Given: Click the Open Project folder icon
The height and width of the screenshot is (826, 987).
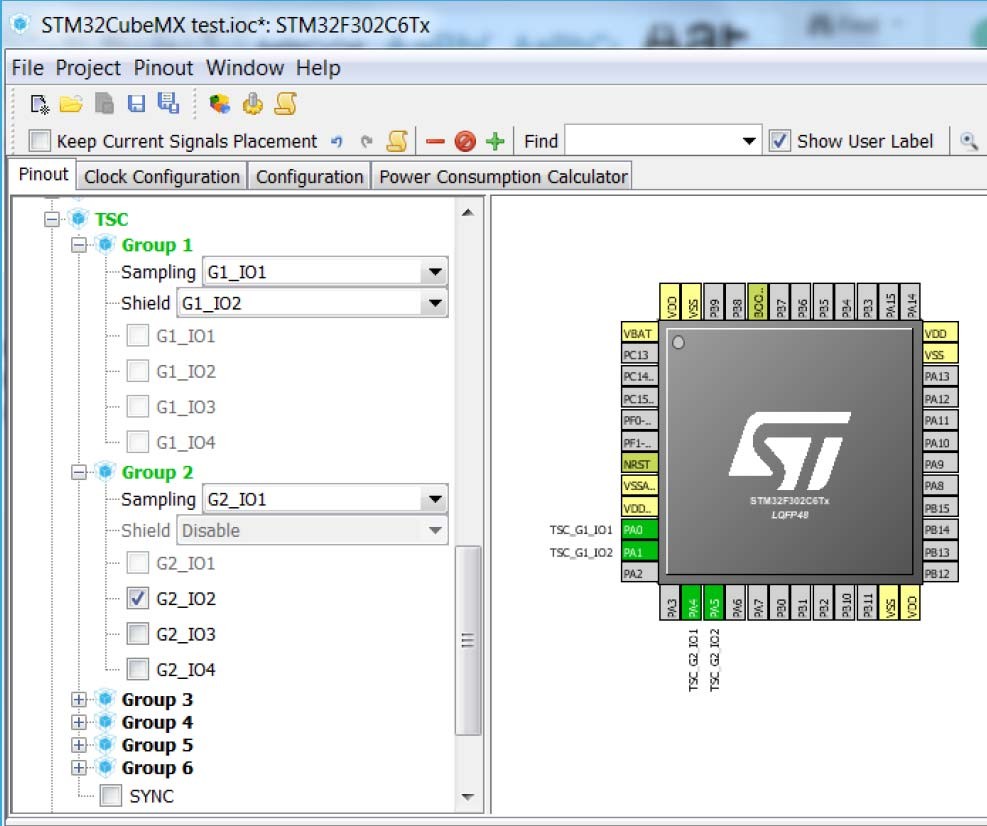Looking at the screenshot, I should [x=71, y=104].
